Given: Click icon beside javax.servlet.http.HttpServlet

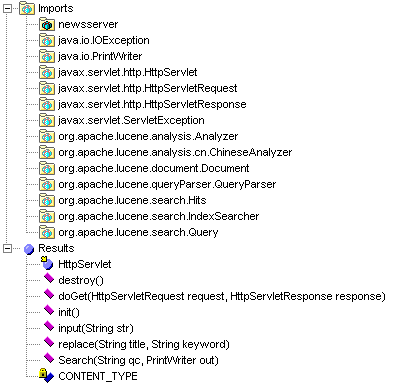Looking at the screenshot, I should pyautogui.click(x=47, y=72).
